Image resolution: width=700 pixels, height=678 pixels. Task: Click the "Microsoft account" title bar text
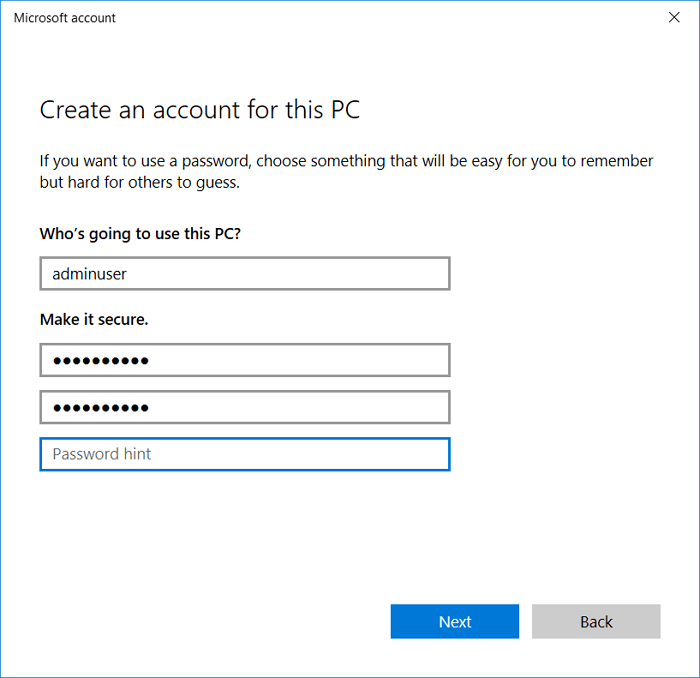(x=65, y=17)
